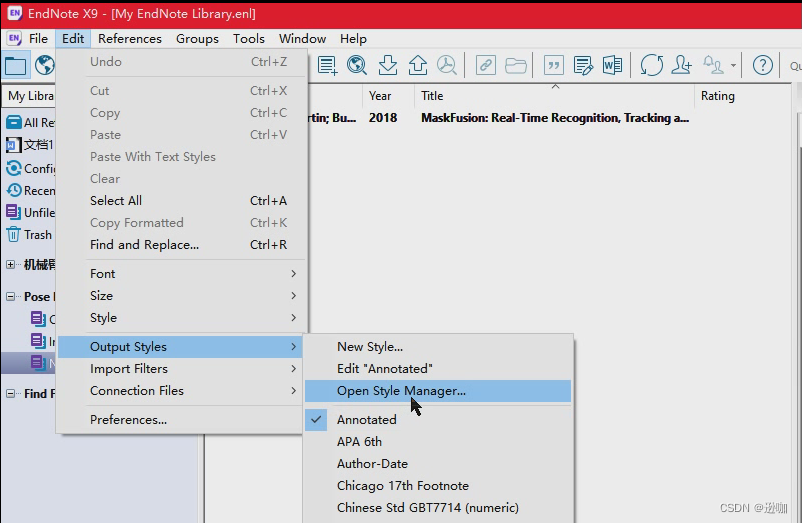
Task: Open the Activity Feed dropdown arrow
Action: coord(733,65)
